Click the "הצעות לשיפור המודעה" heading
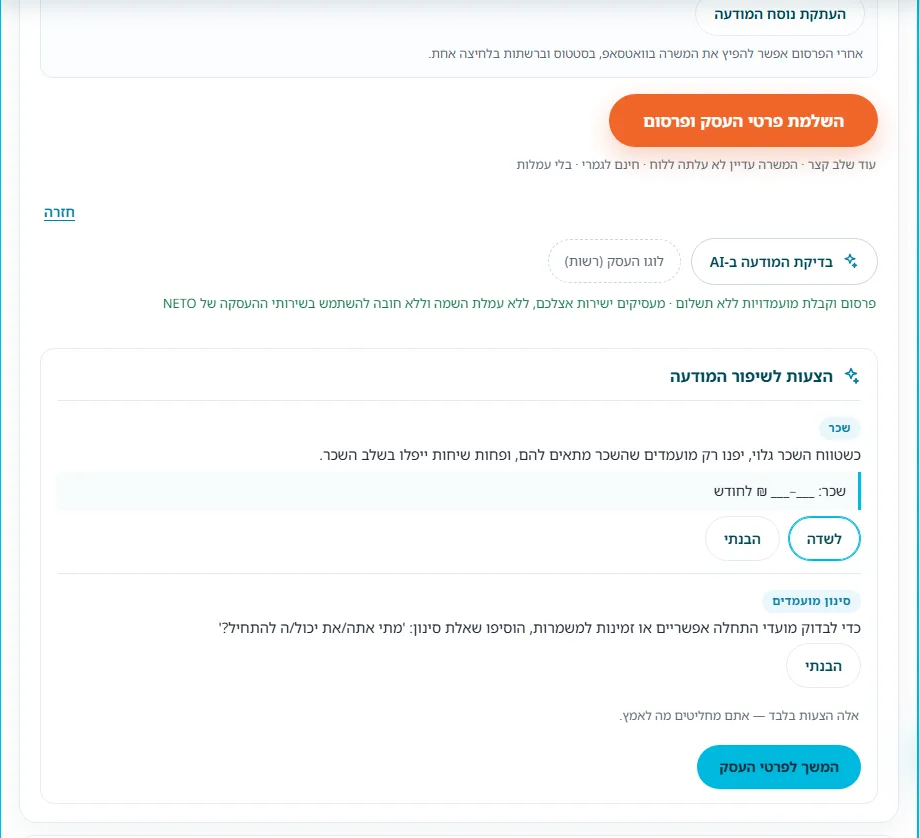This screenshot has height=838, width=920. 751,376
